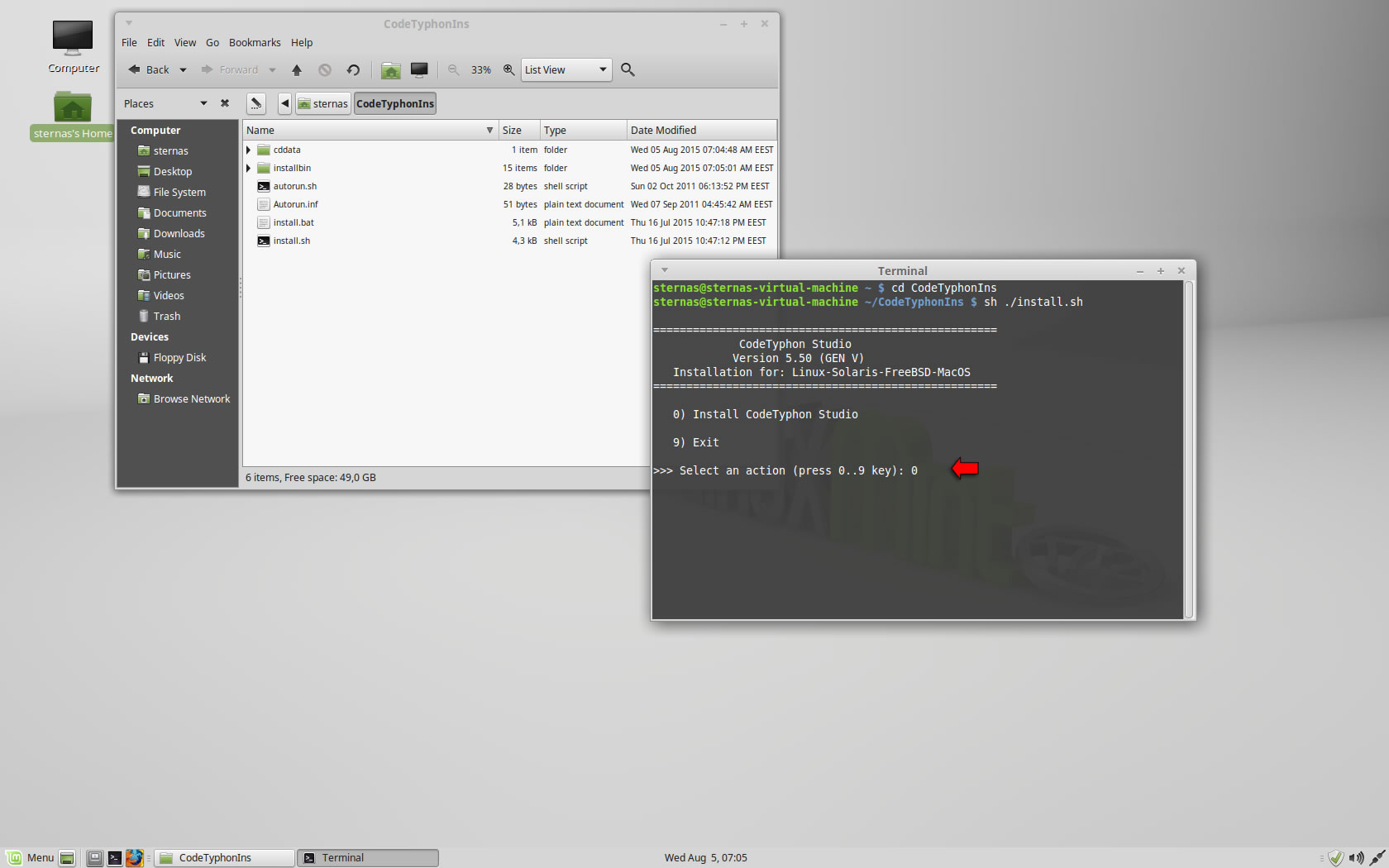Sort the list by Date Modified column

pos(701,130)
